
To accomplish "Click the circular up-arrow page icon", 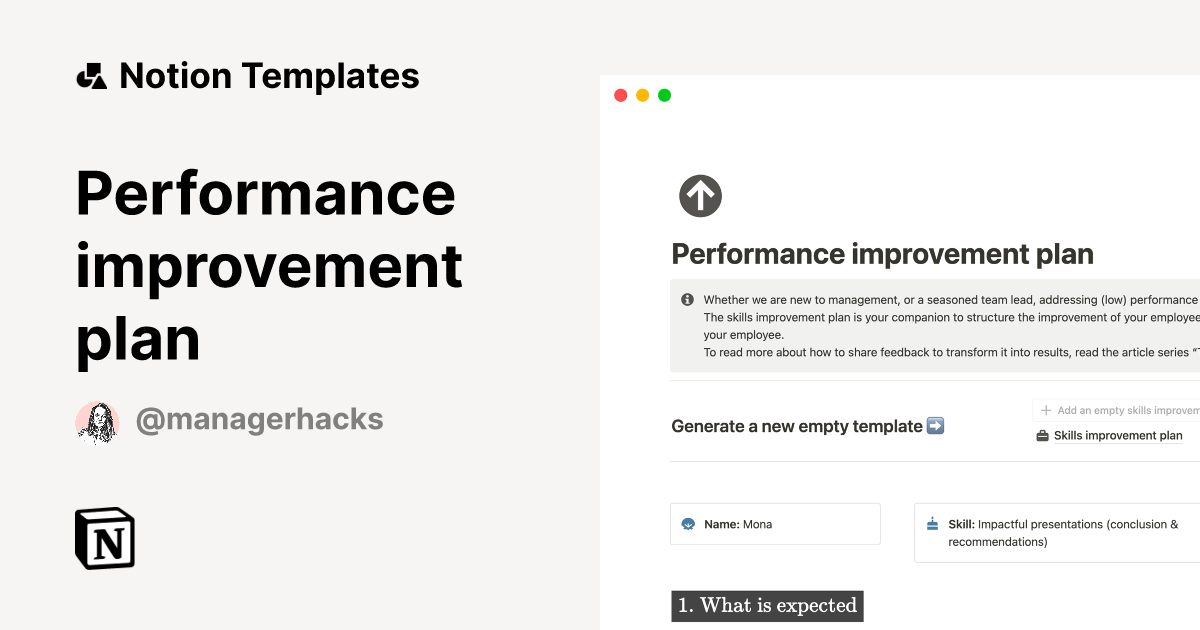I will [700, 195].
